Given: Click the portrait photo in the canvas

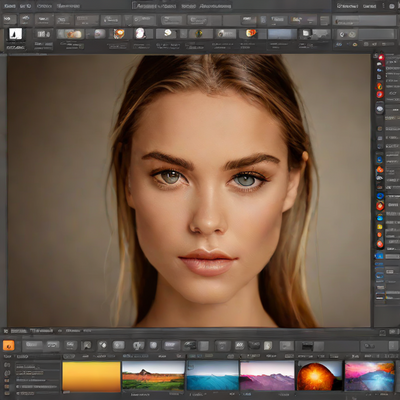Looking at the screenshot, I should (189, 191).
